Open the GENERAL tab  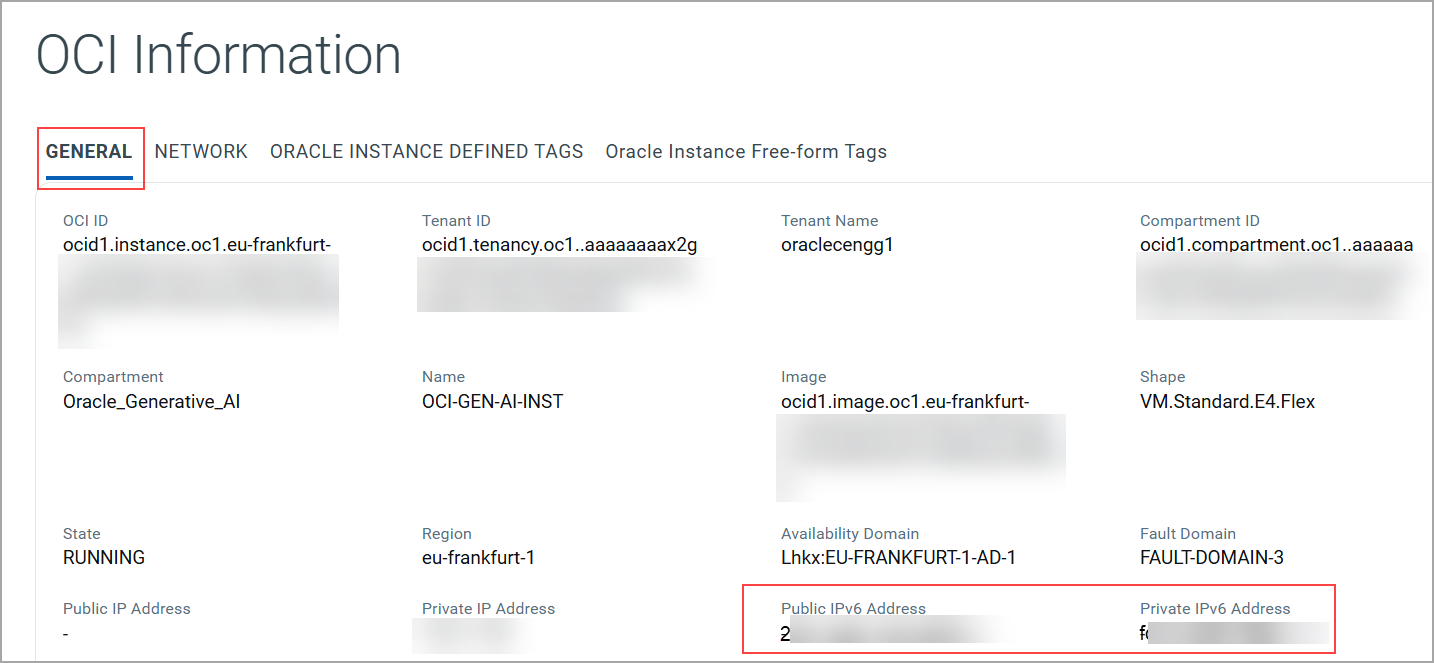pyautogui.click(x=89, y=152)
